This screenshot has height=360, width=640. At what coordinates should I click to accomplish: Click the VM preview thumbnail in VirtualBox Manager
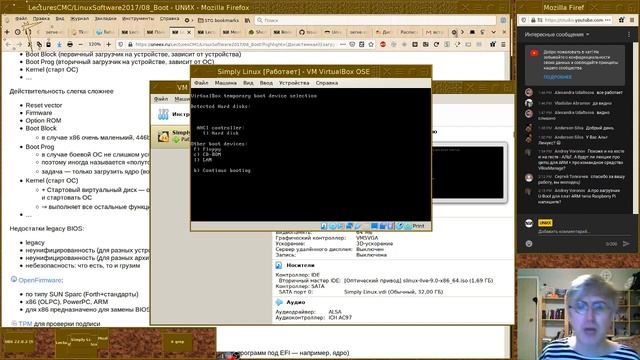(x=467, y=172)
